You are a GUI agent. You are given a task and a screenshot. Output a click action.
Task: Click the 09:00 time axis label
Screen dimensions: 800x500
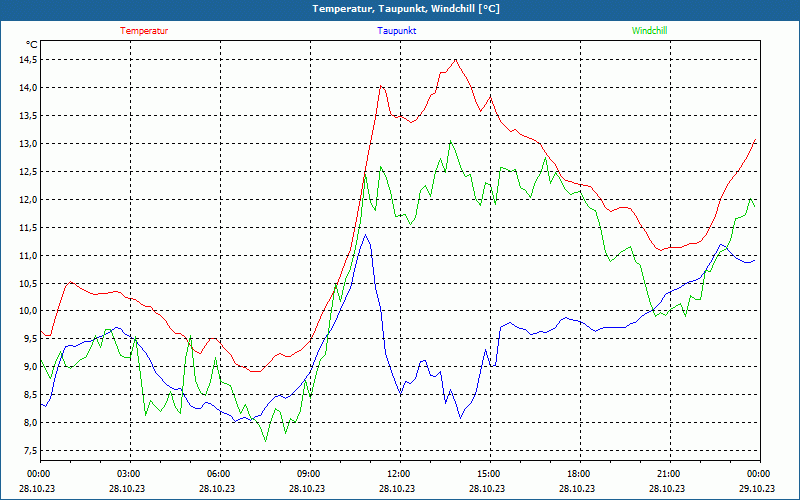click(308, 474)
